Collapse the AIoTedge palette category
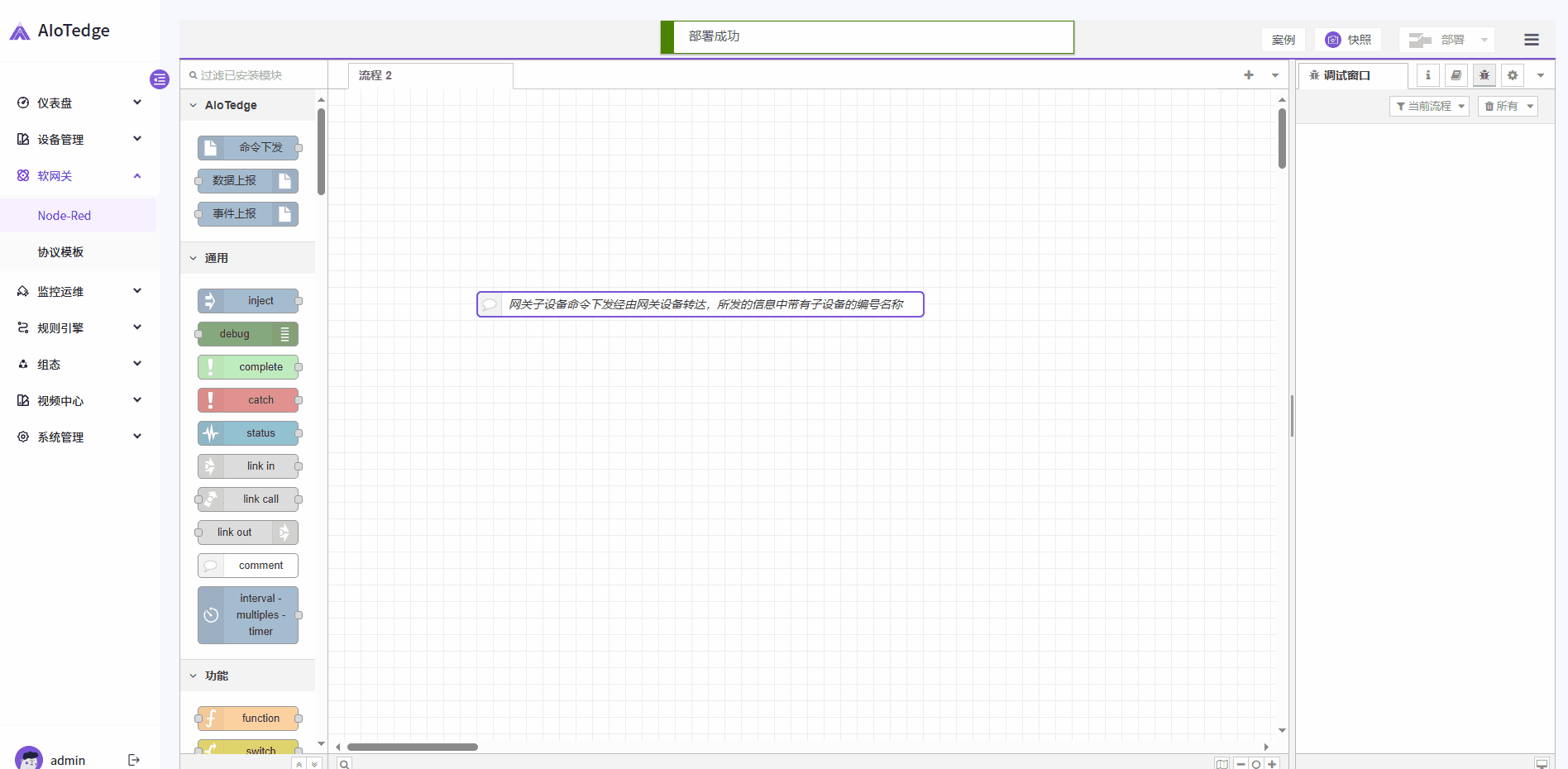Viewport: 1568px width, 769px height. click(x=194, y=106)
